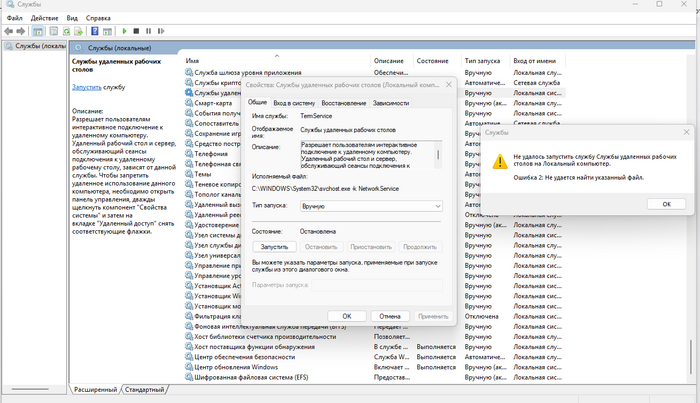Click Обеспечи... description of Служба шлюза row
Image resolution: width=700 pixels, height=403 pixels.
pos(391,72)
